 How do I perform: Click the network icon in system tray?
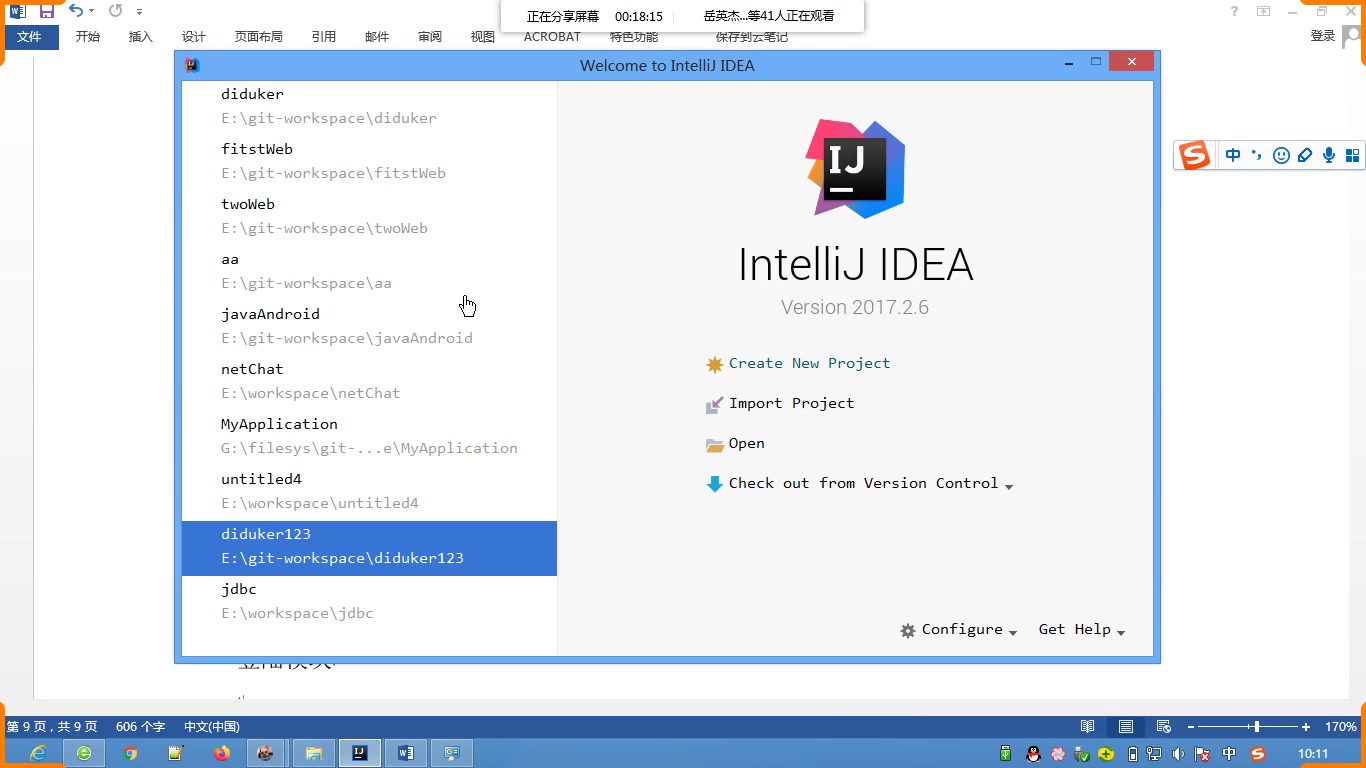pyautogui.click(x=1155, y=754)
